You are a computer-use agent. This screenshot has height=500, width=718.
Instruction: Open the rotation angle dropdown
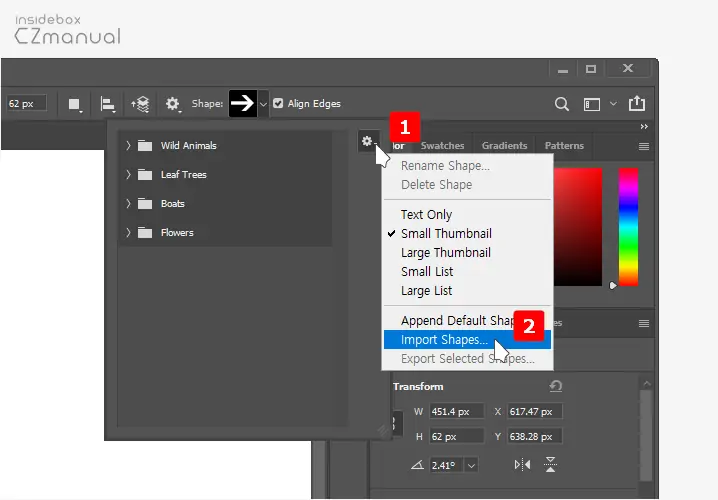click(470, 465)
